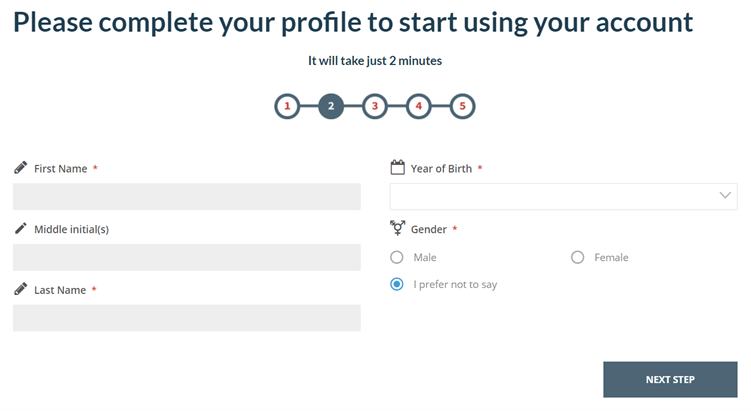Select 'I prefer not to say' radio
751x411 pixels.
[x=397, y=284]
